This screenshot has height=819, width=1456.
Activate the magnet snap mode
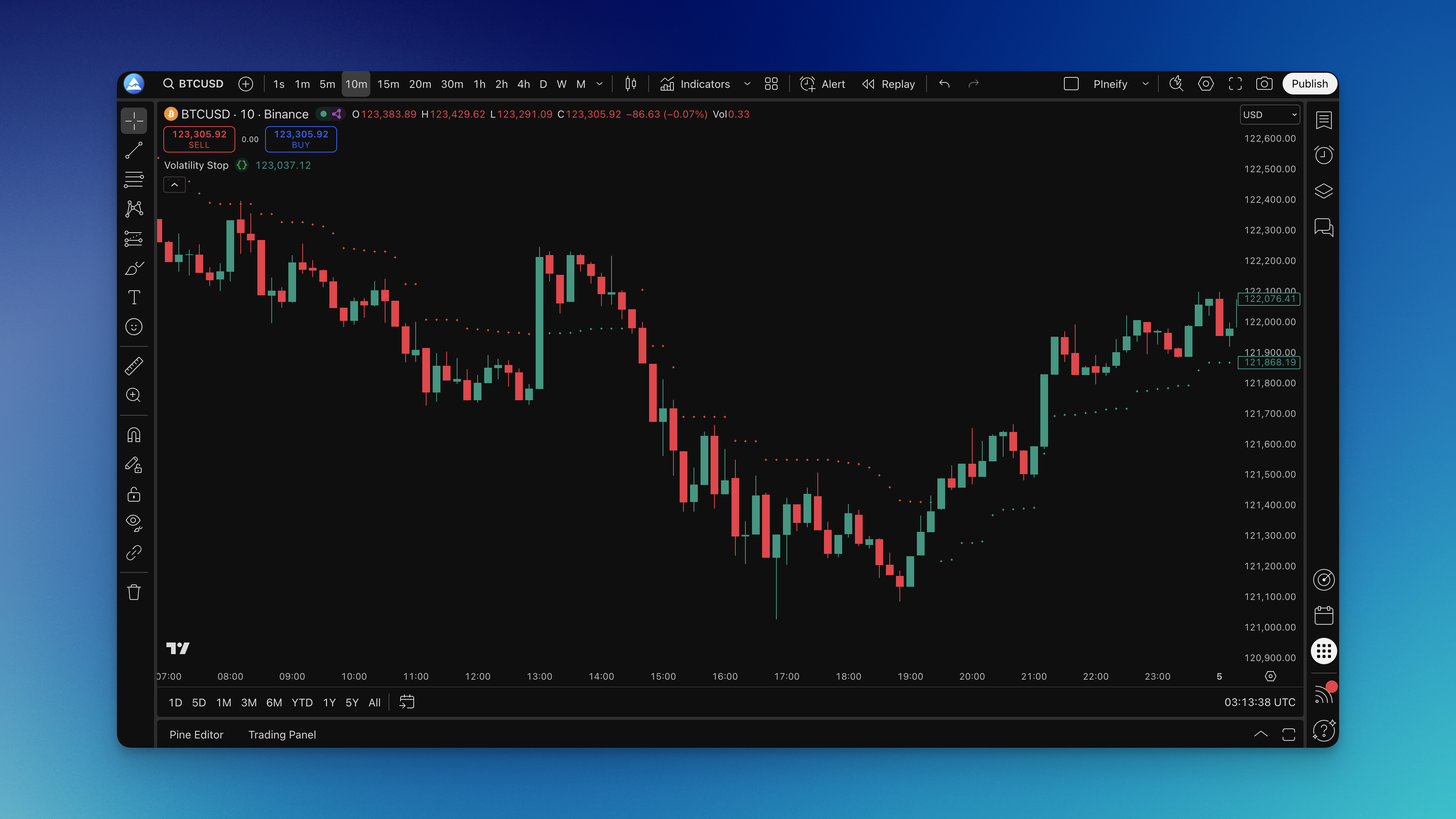click(x=134, y=435)
